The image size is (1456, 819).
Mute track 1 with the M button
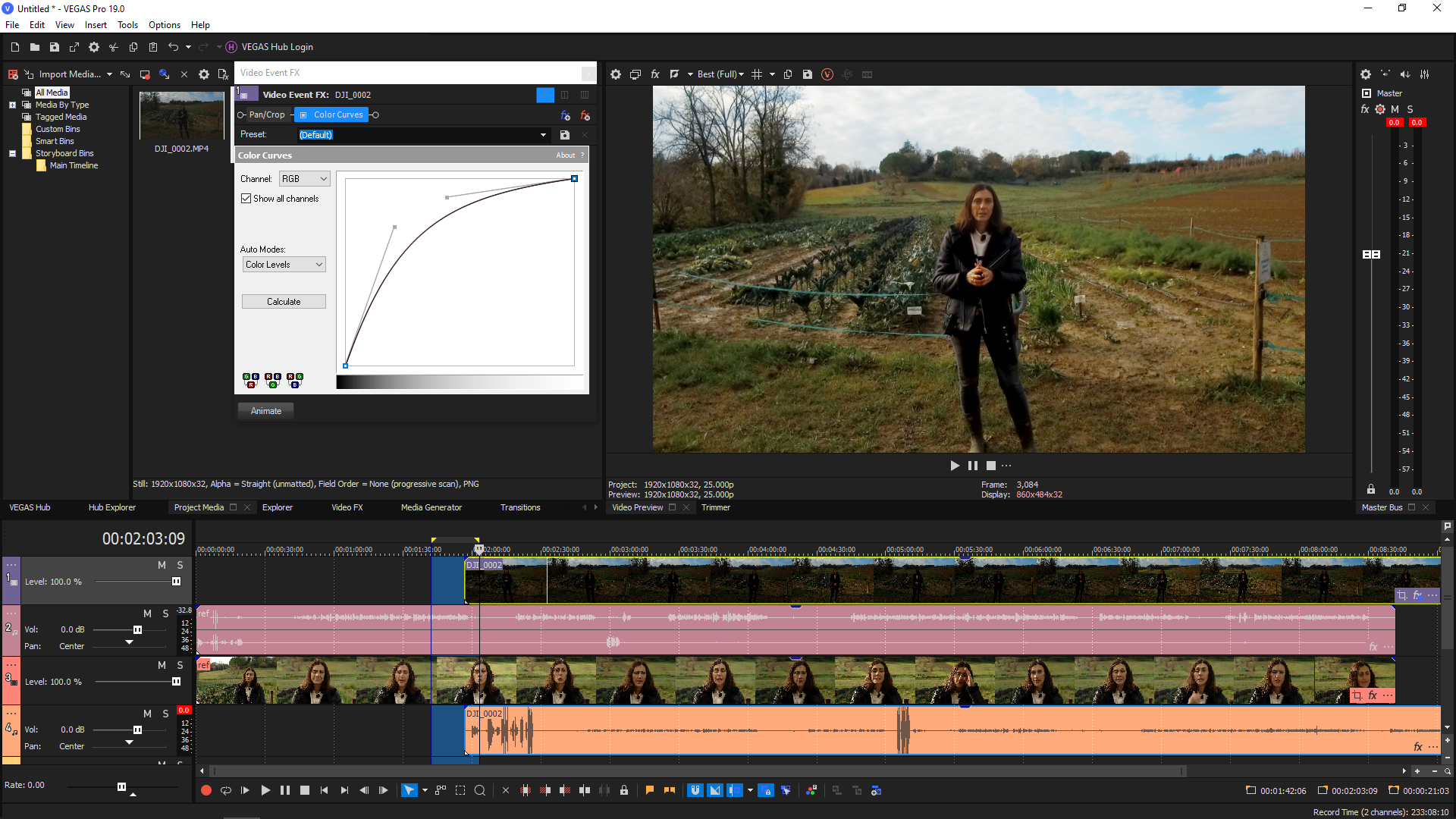162,565
